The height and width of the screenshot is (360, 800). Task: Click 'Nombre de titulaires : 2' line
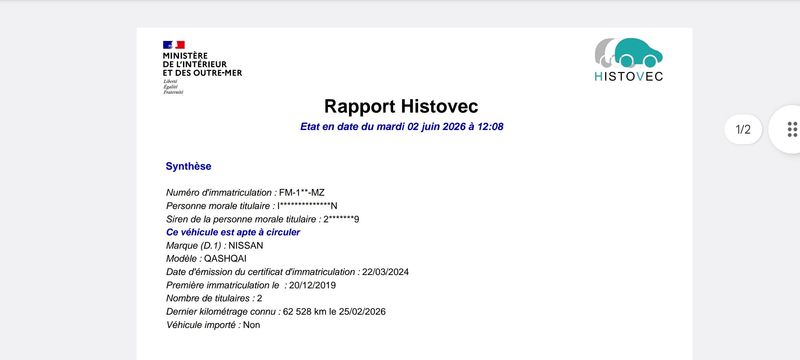pyautogui.click(x=214, y=298)
